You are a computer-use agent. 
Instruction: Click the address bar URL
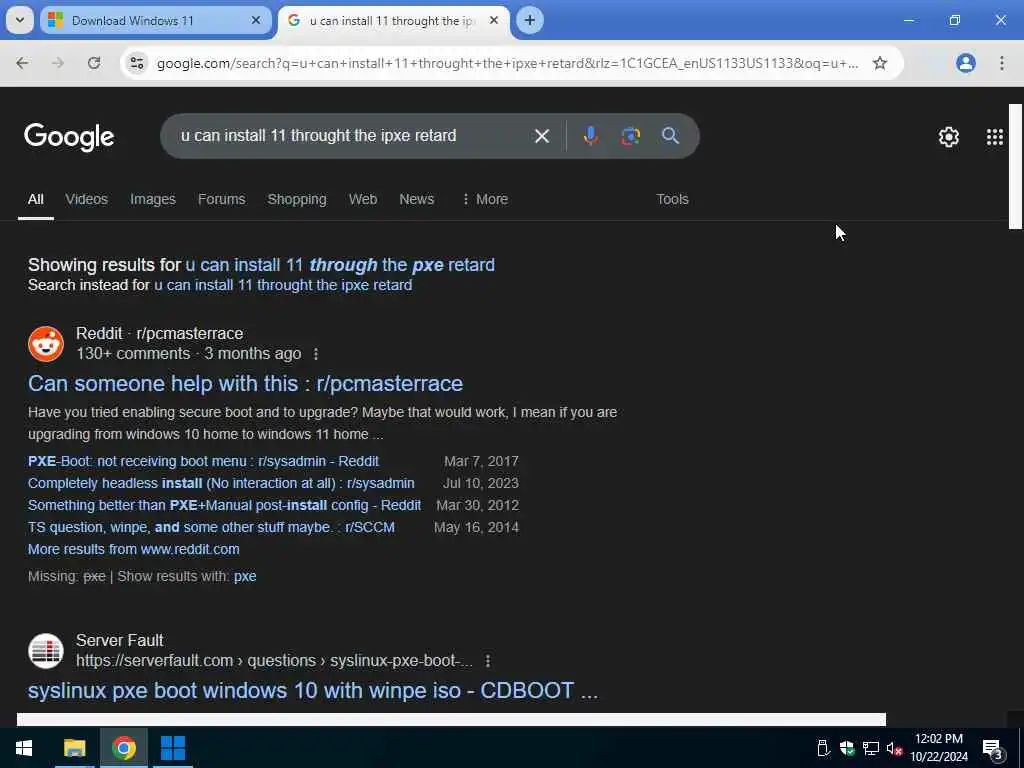tap(507, 63)
